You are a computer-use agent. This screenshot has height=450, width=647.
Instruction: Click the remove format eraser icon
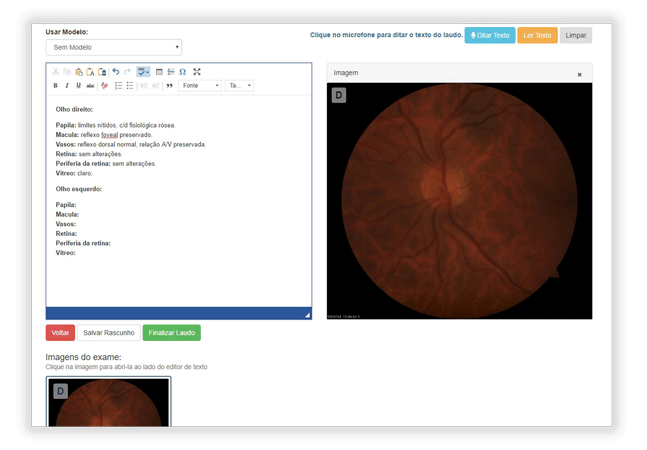coord(104,85)
